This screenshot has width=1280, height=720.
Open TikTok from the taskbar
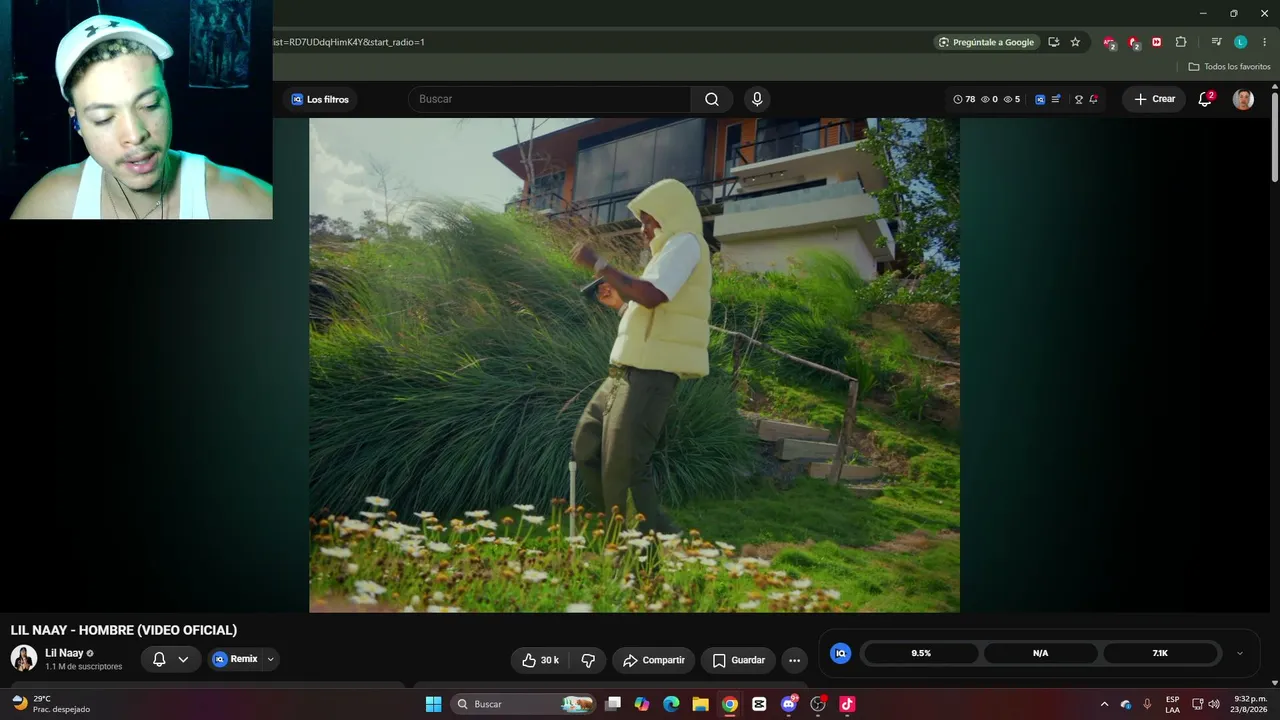pos(847,704)
